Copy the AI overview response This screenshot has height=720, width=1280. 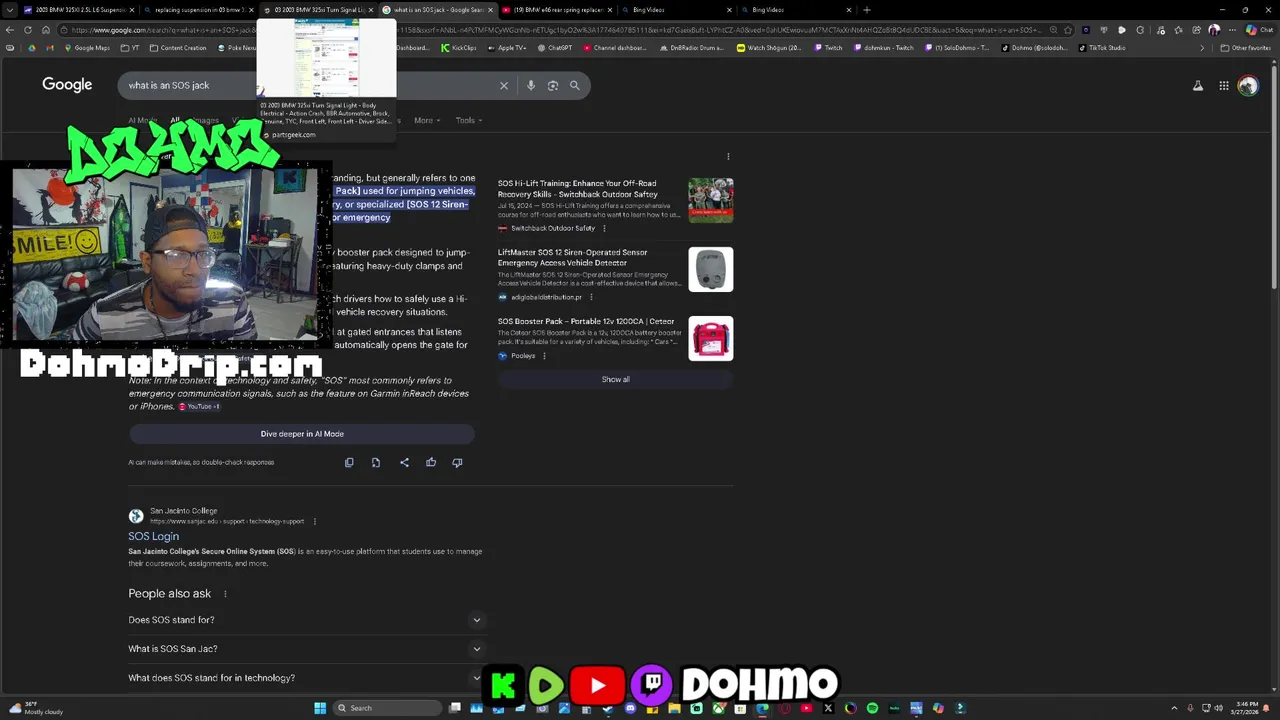pyautogui.click(x=349, y=462)
